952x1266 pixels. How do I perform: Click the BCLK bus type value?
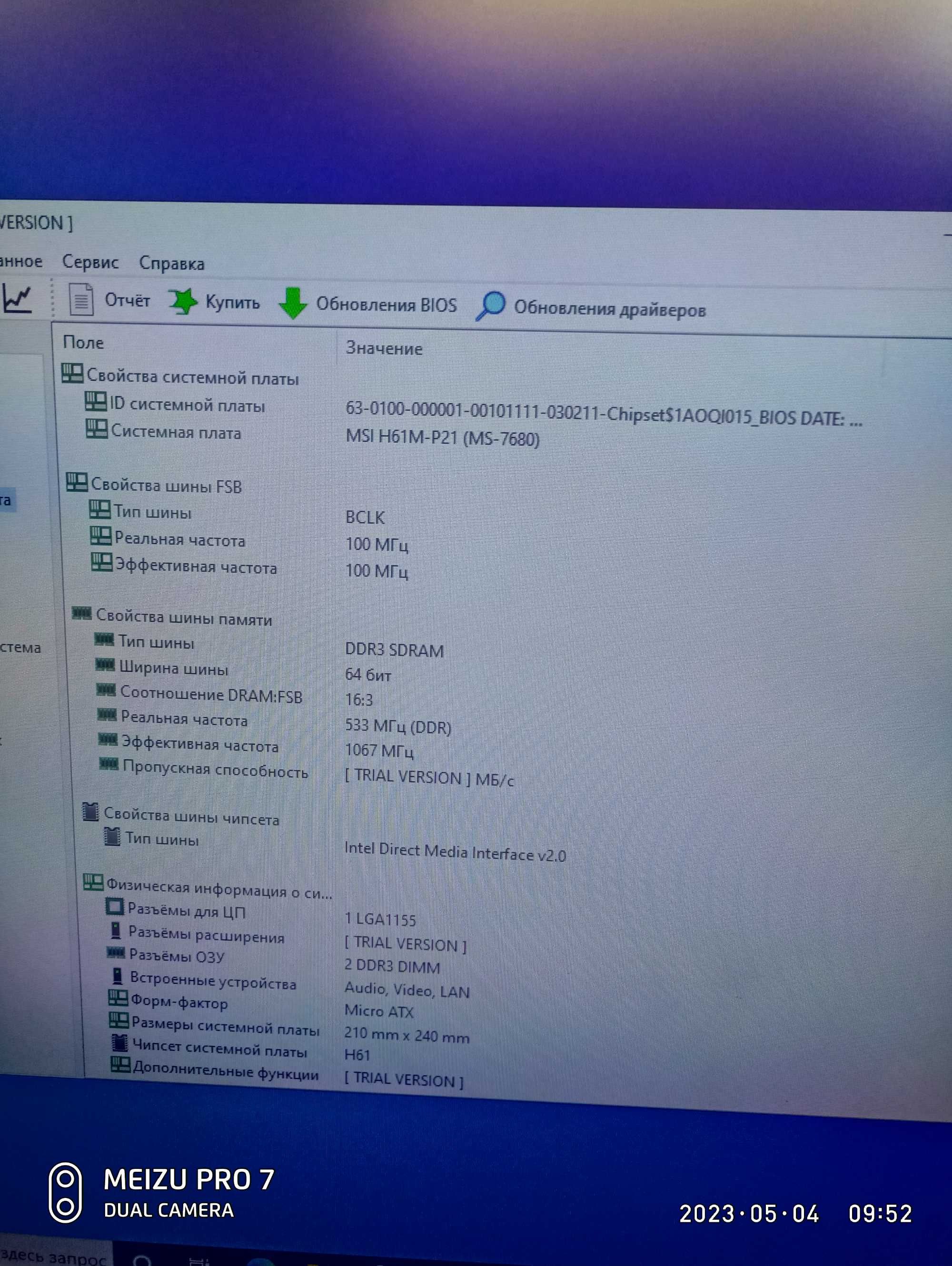[365, 517]
